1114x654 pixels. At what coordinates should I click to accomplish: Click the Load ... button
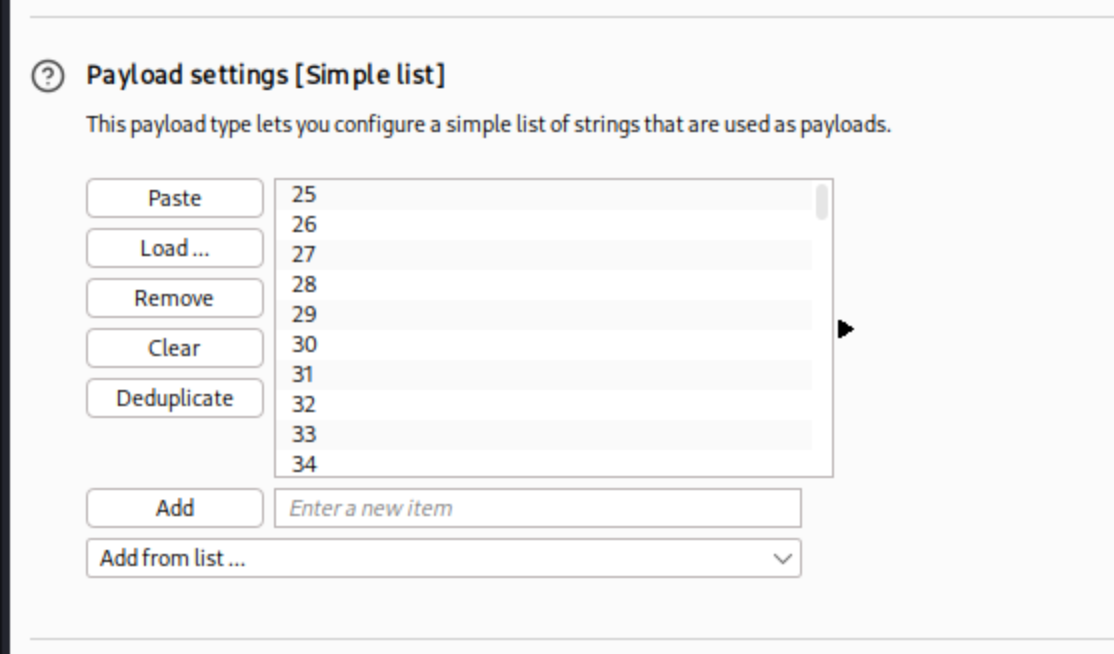[x=175, y=248]
